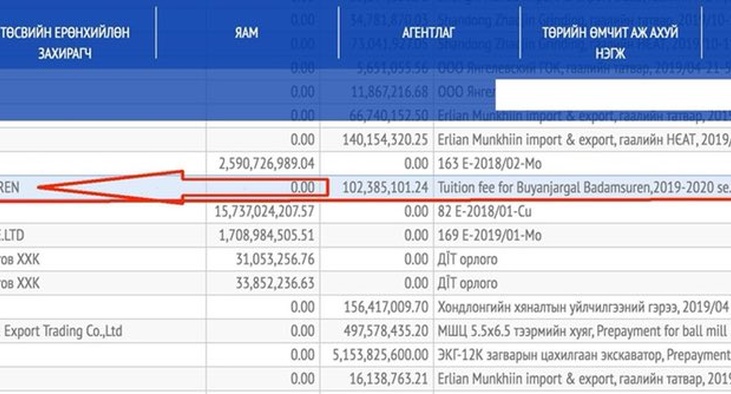Select the amount 5,153,825,600.00
The width and height of the screenshot is (731, 394).
pos(380,355)
